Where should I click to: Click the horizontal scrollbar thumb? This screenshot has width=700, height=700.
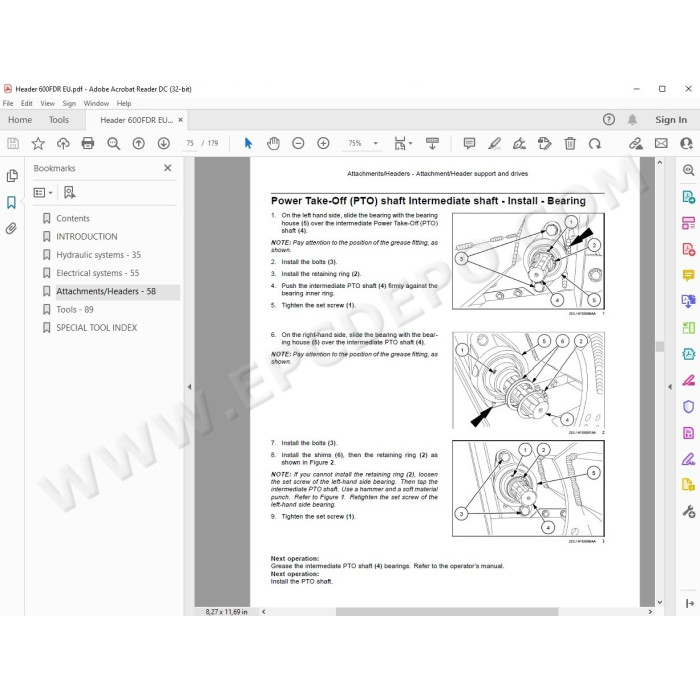click(447, 612)
